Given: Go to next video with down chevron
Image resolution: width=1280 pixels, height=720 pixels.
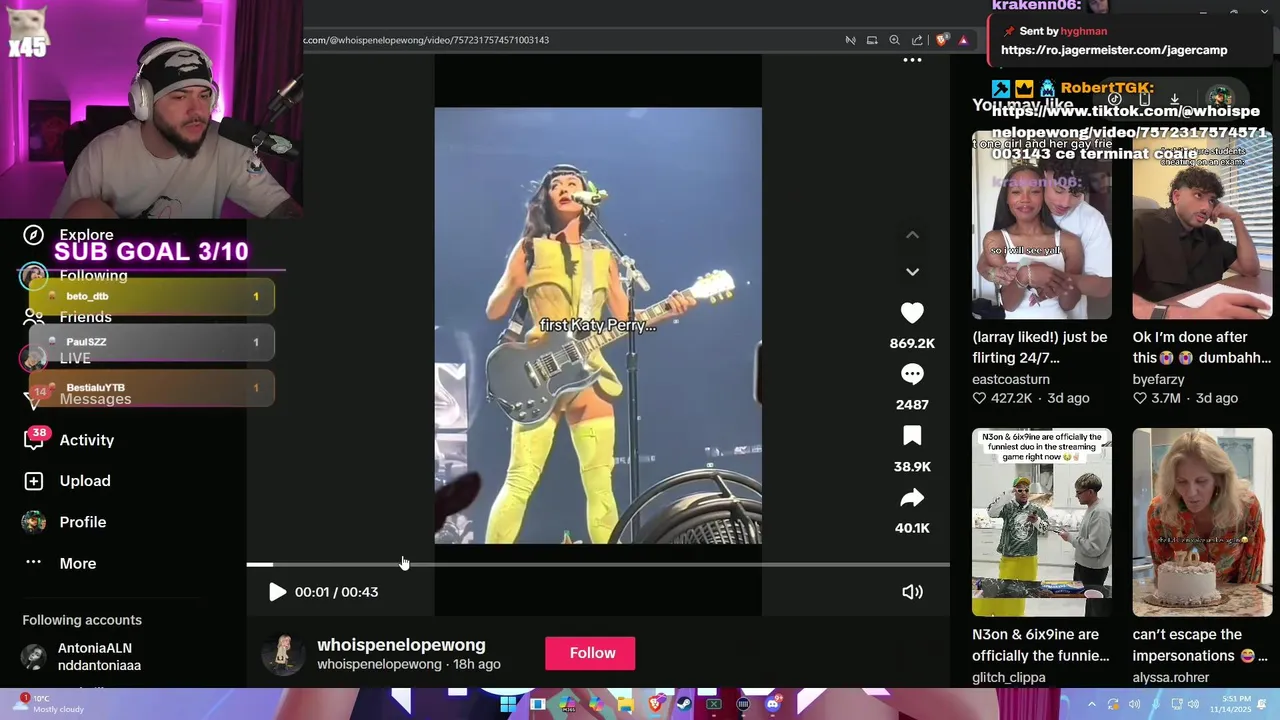Looking at the screenshot, I should 912,271.
